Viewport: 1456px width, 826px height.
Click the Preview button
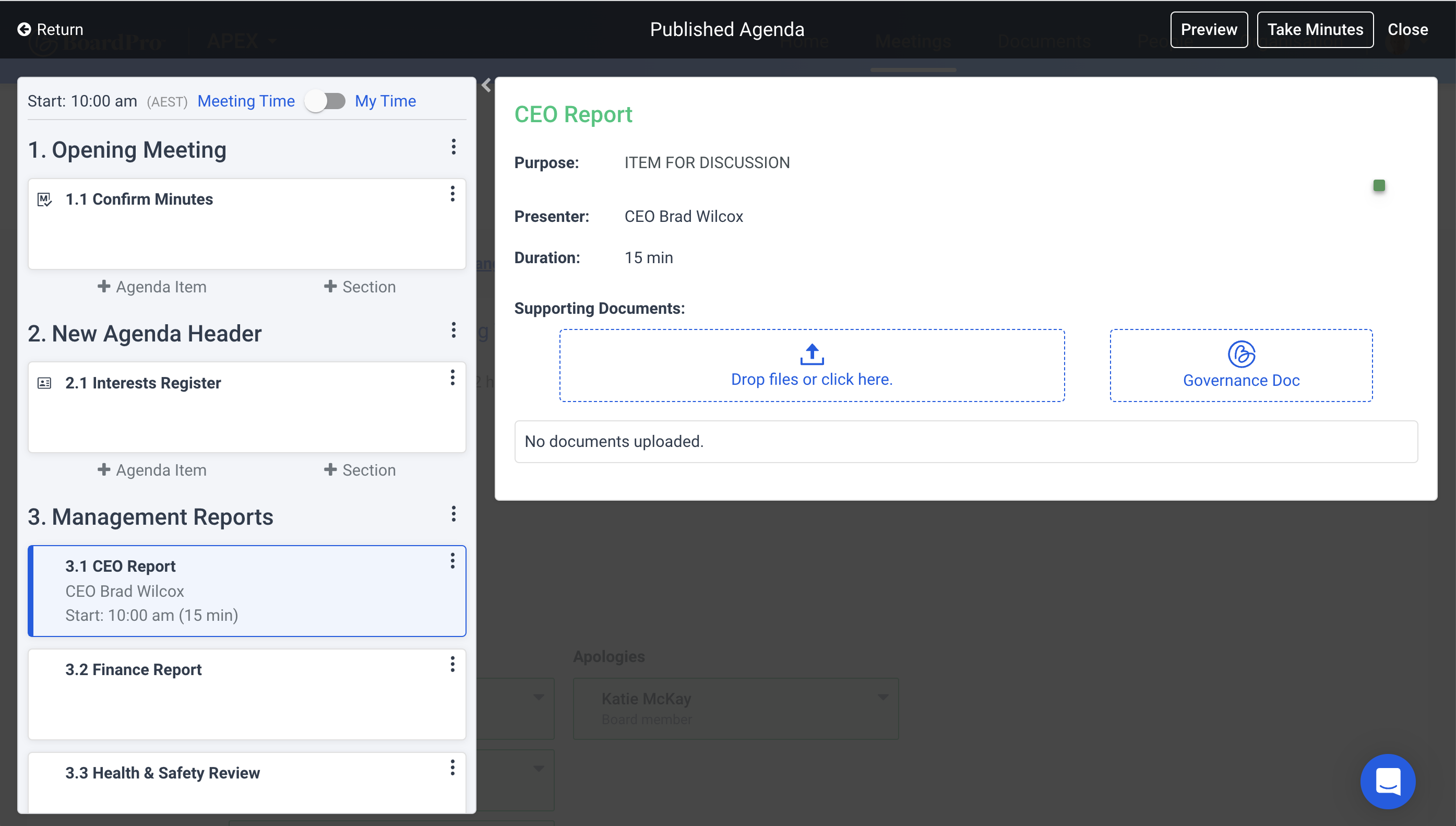point(1208,29)
